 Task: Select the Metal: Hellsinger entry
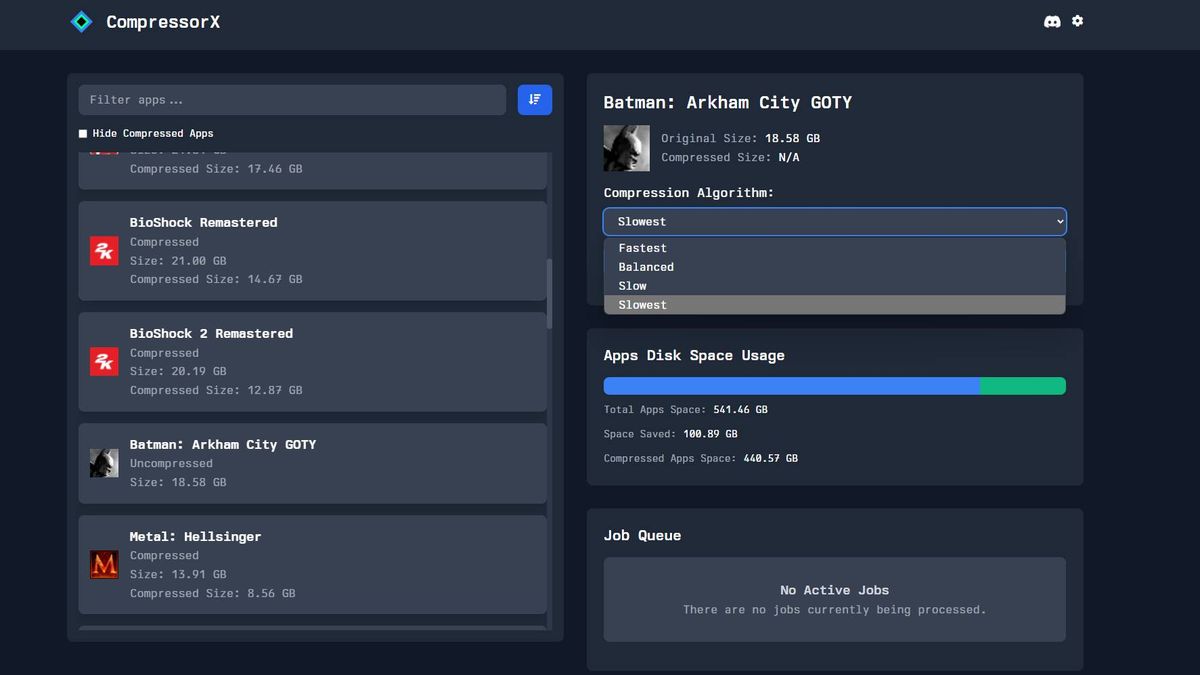coord(312,564)
